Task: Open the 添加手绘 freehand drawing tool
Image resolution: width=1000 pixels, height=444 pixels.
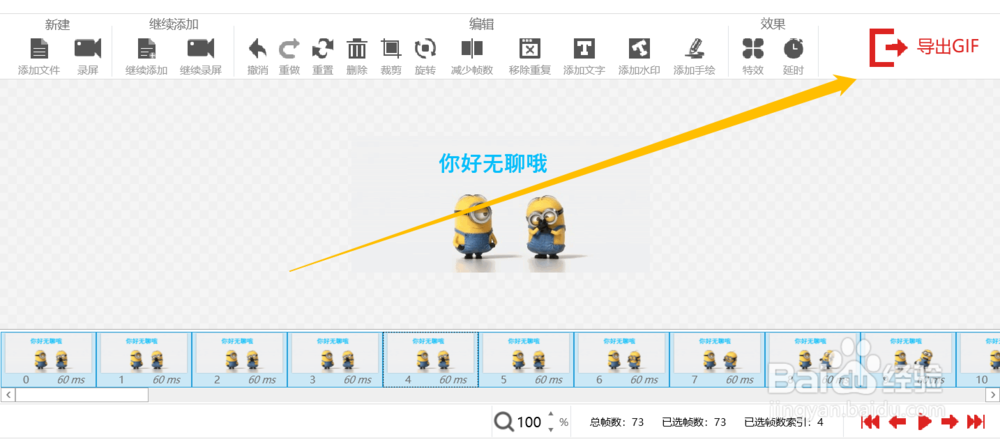Action: (x=694, y=48)
